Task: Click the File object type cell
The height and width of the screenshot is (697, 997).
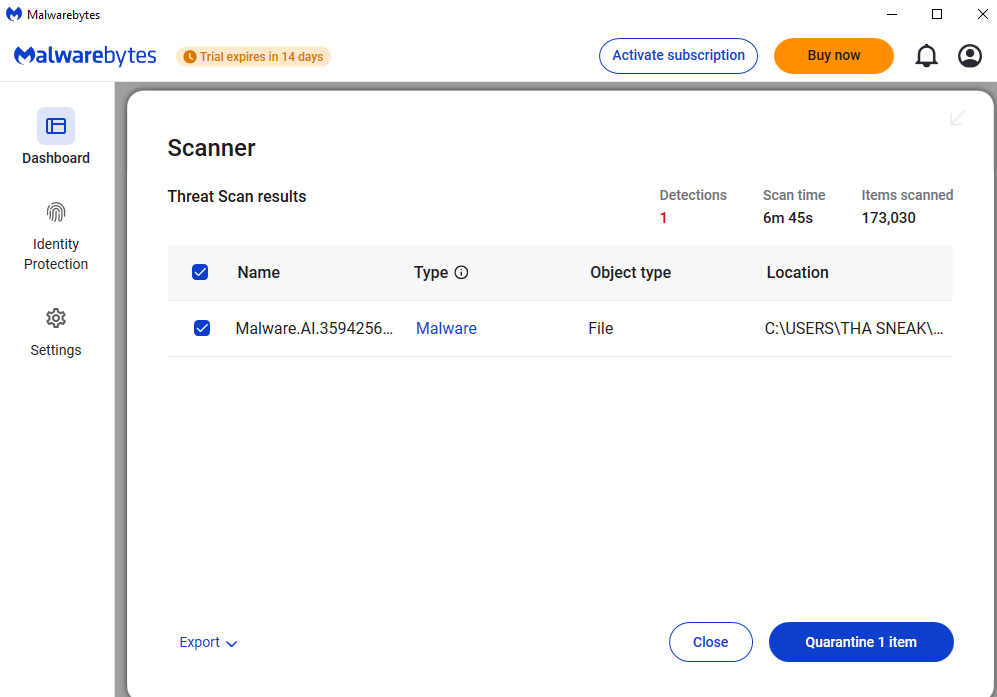Action: 601,328
